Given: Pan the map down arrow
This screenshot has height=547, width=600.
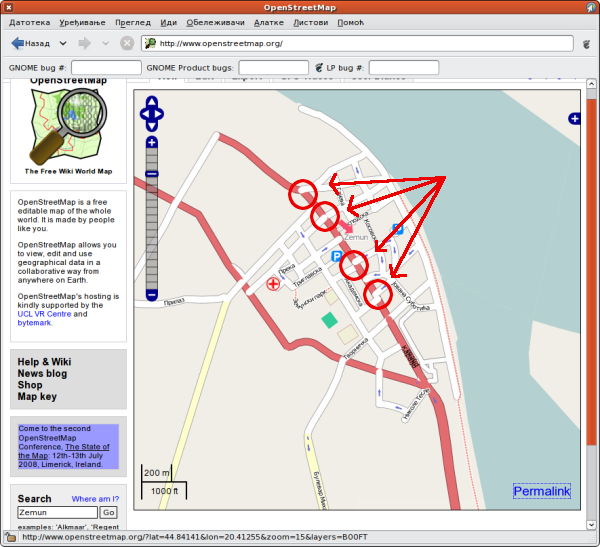Looking at the screenshot, I should (152, 126).
